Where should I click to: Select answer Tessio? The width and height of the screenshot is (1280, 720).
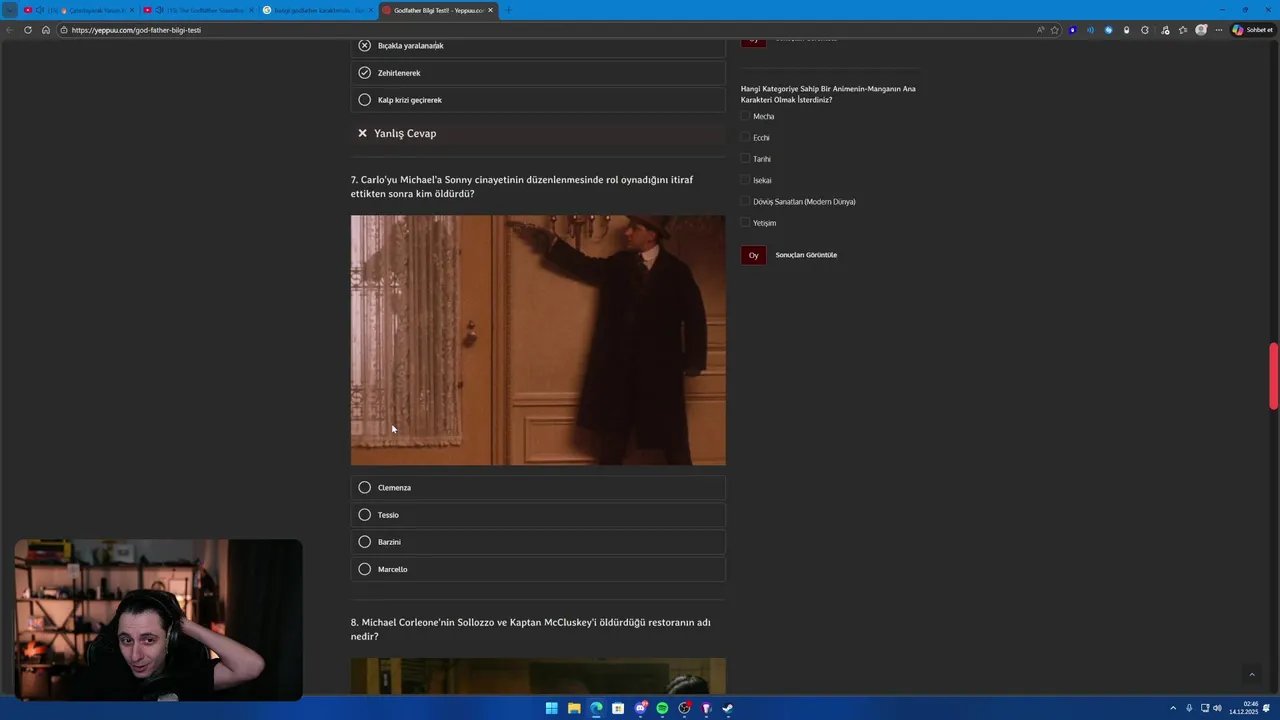[538, 515]
